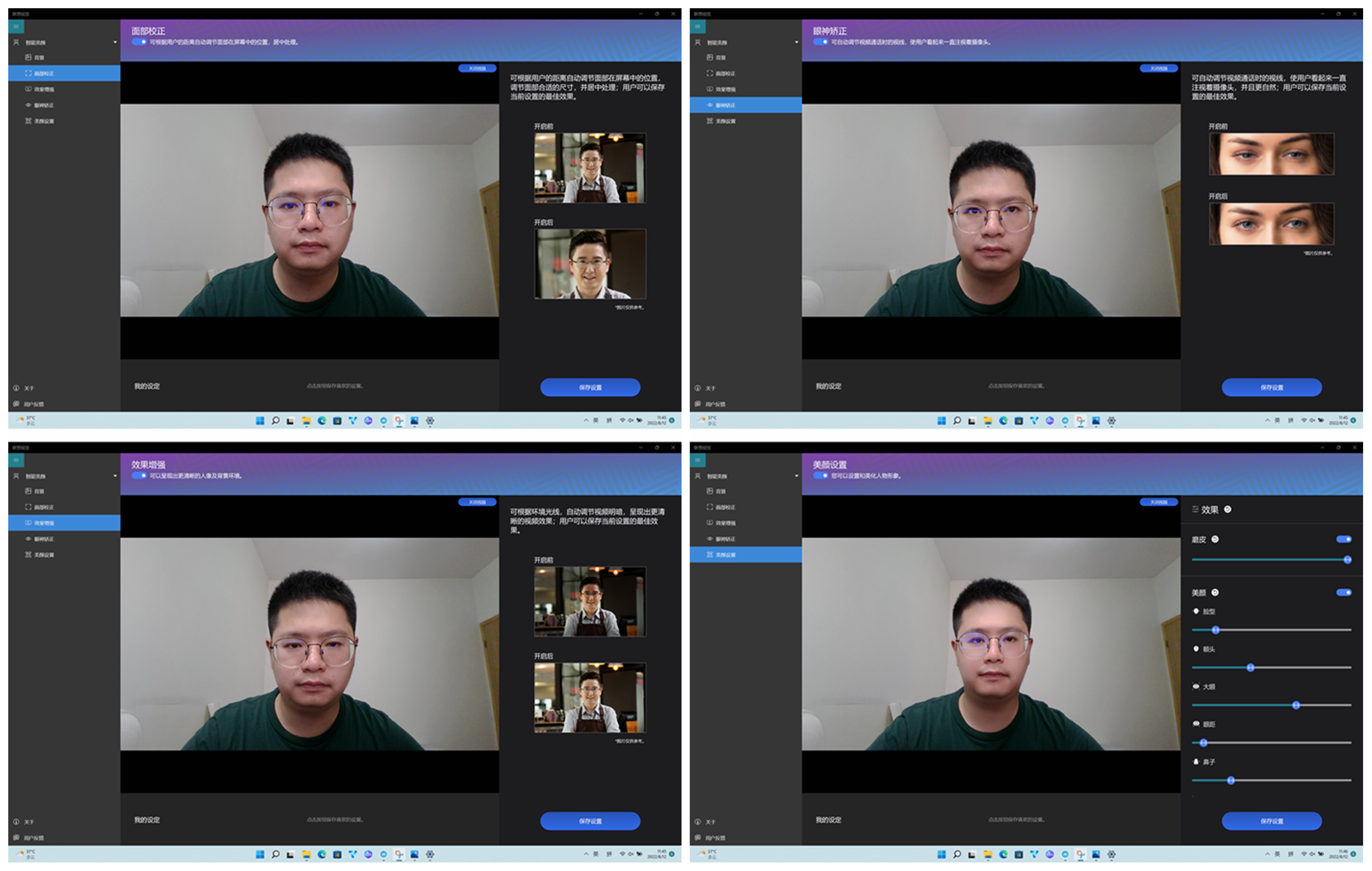Screen dimensions: 1372x871
Task: Collapse 智能美颜 arrow in 面部校正 window
Action: click(x=115, y=42)
